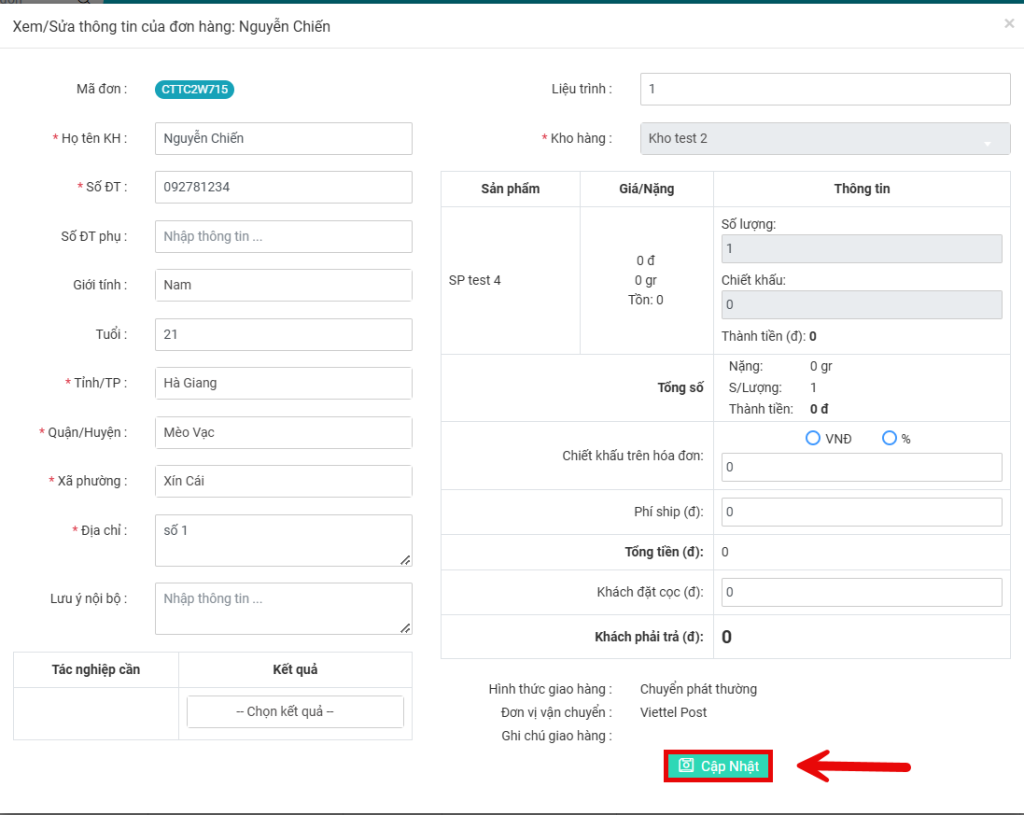This screenshot has width=1024, height=815.
Task: Click the Lưu ý nội bộ note textarea
Action: pyautogui.click(x=284, y=608)
